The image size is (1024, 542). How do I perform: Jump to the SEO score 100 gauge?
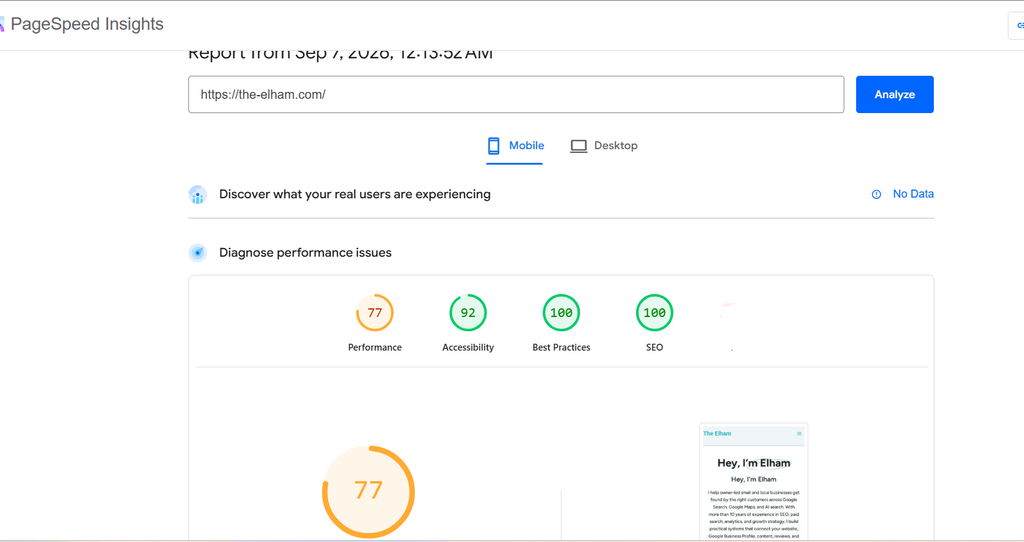[654, 323]
